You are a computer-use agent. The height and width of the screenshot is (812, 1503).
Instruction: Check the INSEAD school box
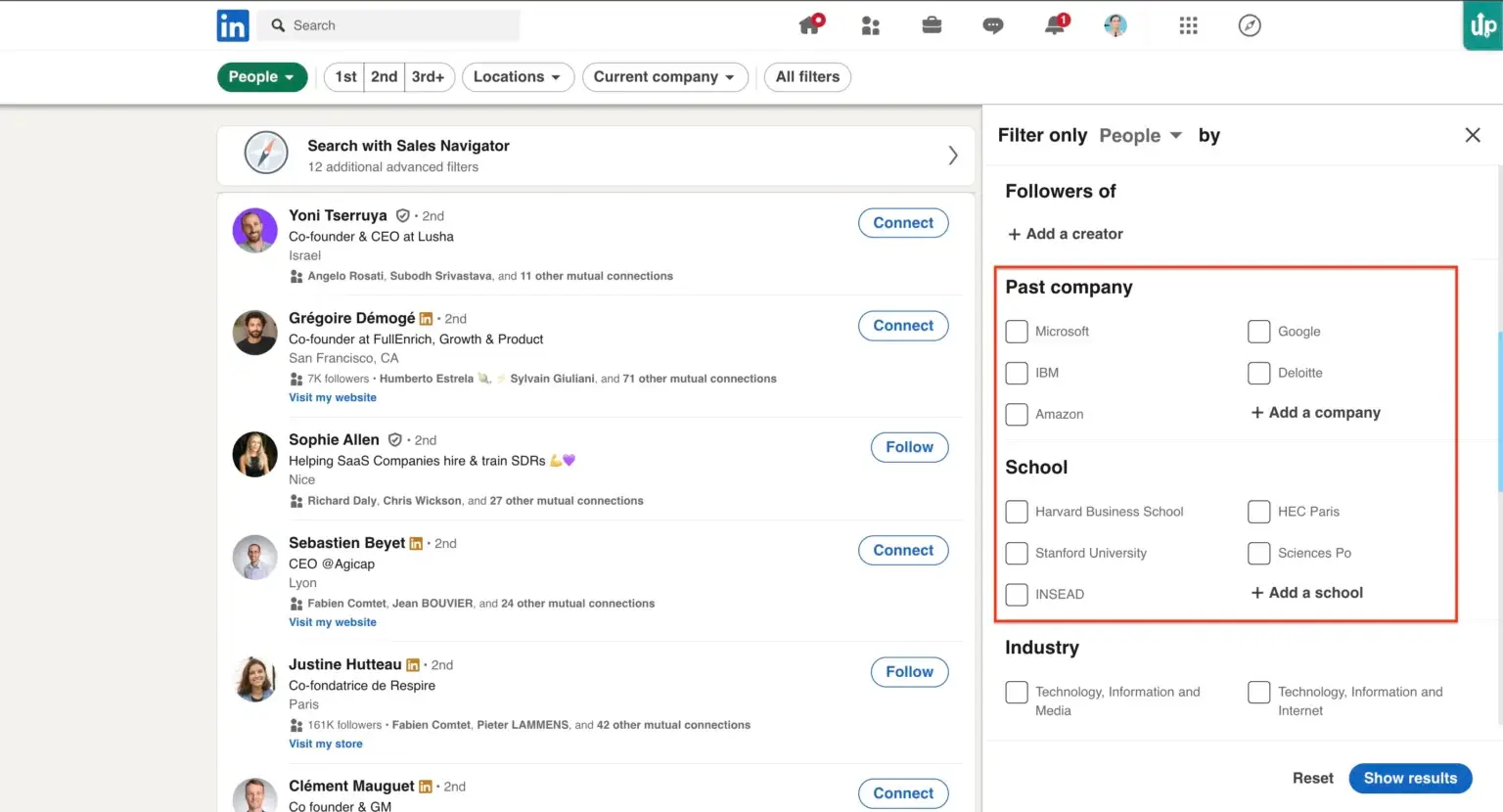pyautogui.click(x=1017, y=594)
